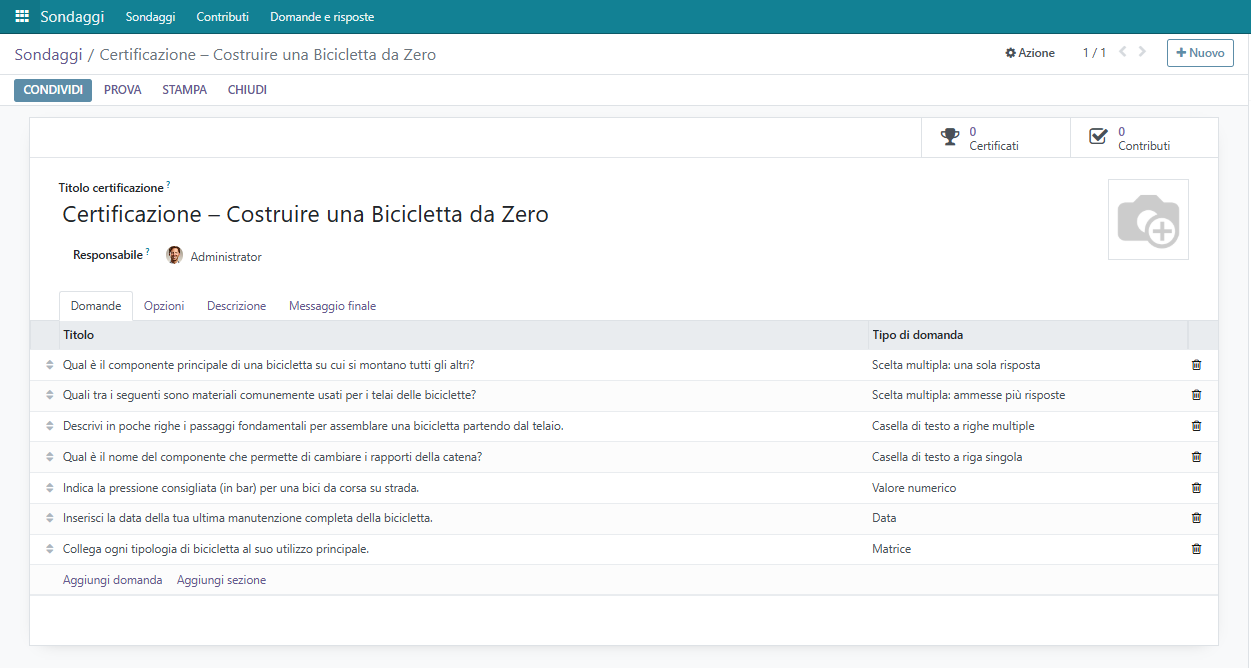Open the Azione gear dropdown
The height and width of the screenshot is (668, 1251).
1030,53
